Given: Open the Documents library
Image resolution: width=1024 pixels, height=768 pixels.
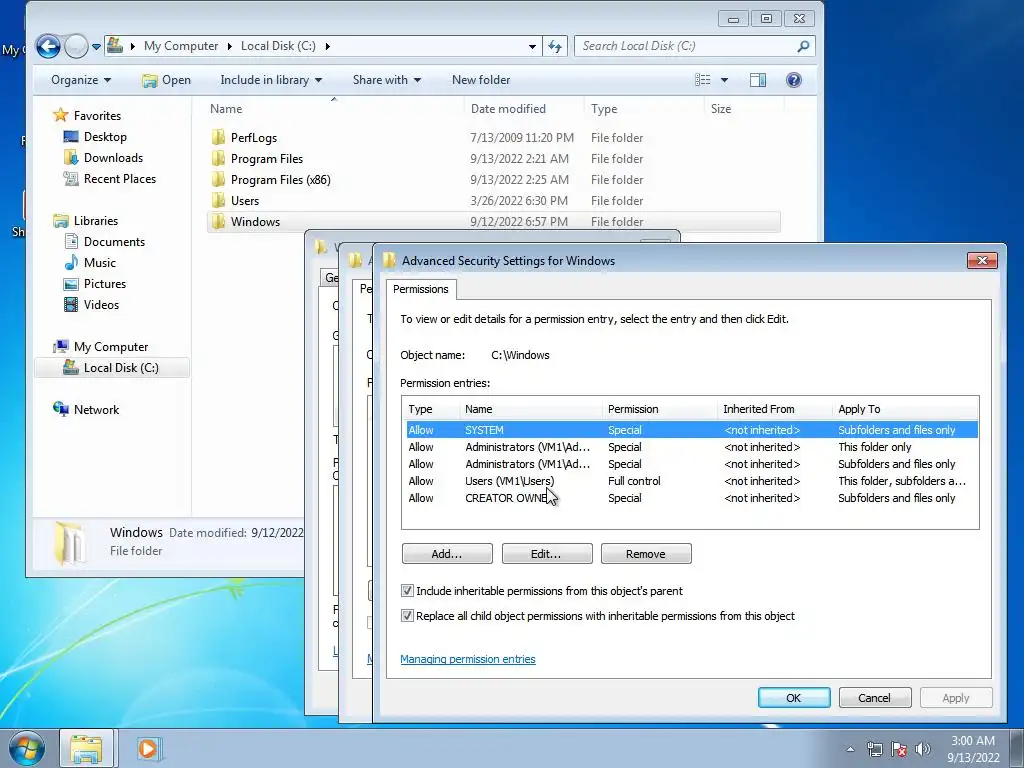Looking at the screenshot, I should point(114,242).
